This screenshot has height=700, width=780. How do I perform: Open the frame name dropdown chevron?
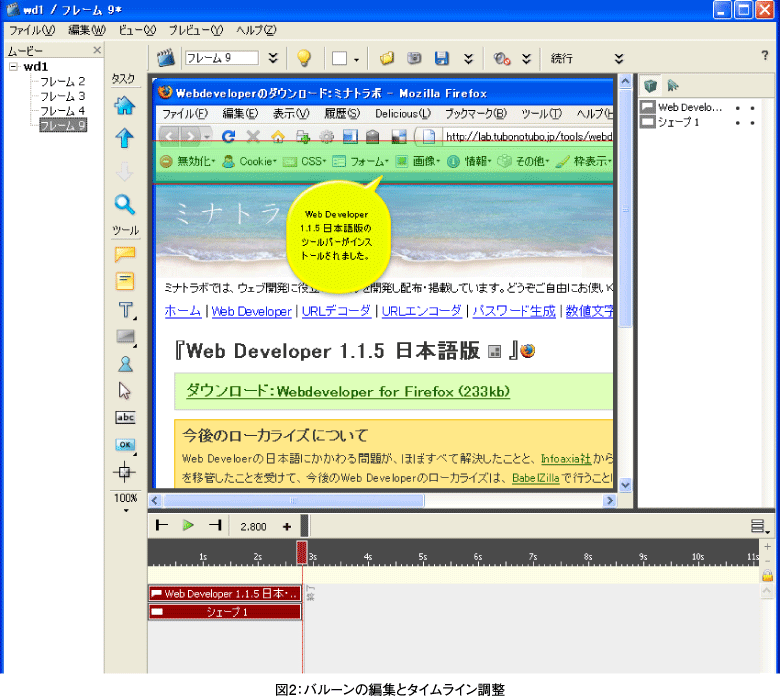pos(273,58)
